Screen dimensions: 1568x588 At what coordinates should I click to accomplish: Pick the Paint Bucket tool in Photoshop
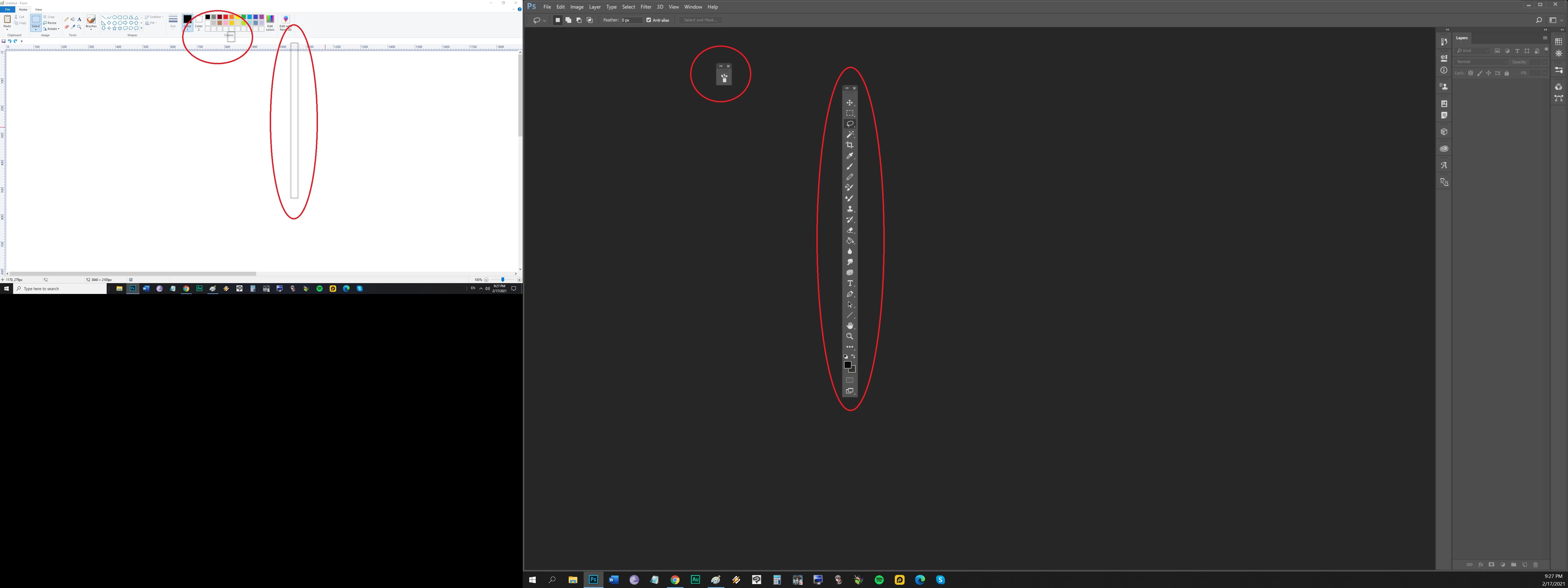pyautogui.click(x=850, y=241)
